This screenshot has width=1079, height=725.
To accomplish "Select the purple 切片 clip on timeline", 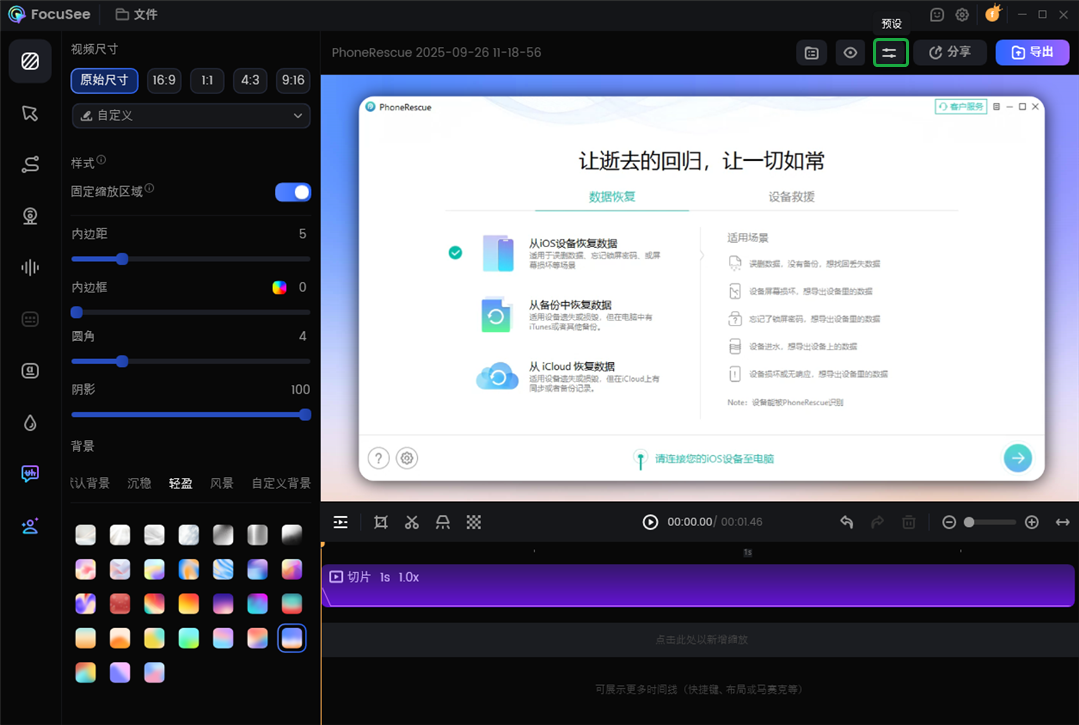I will pyautogui.click(x=698, y=585).
